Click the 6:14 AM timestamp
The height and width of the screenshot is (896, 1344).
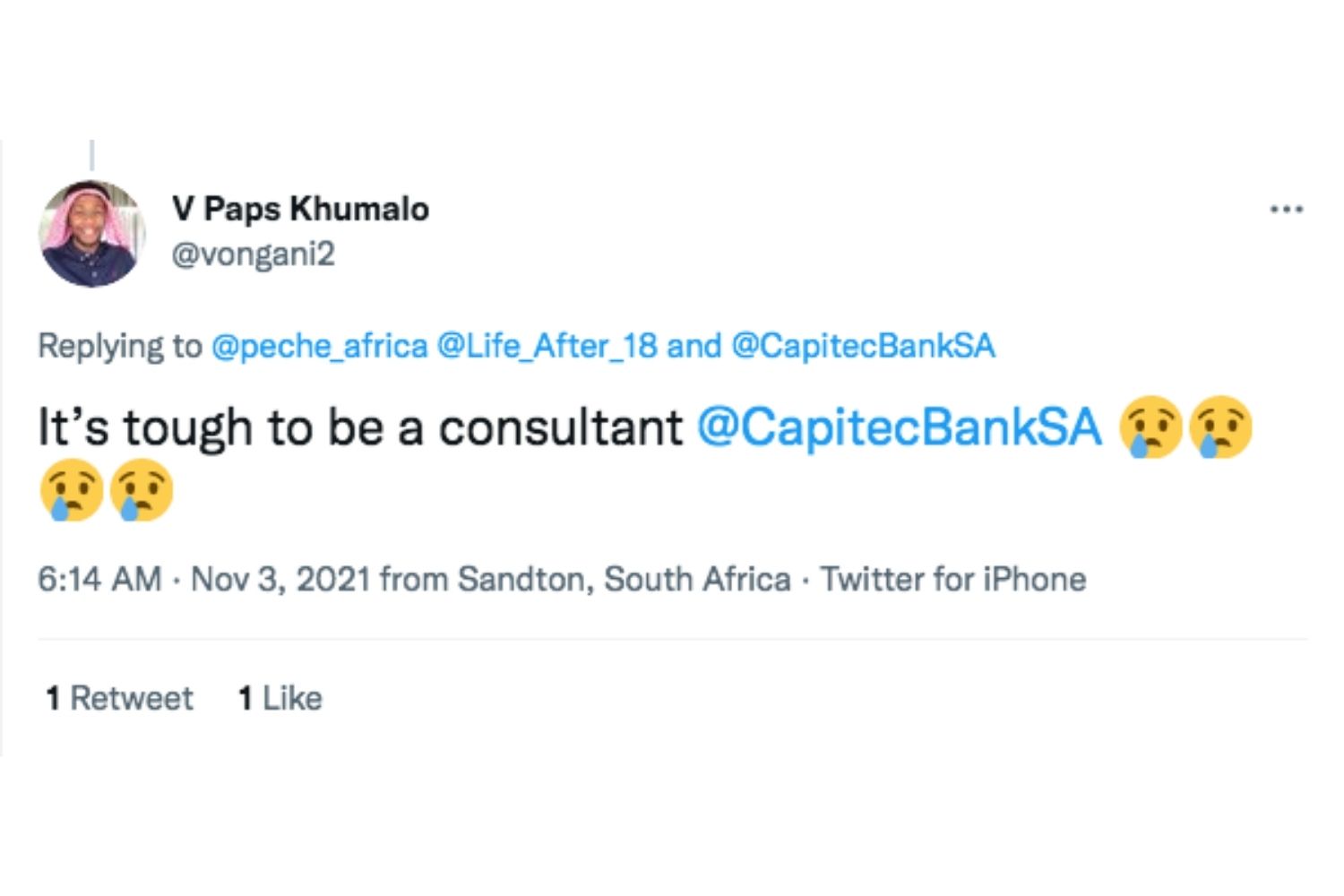click(99, 580)
